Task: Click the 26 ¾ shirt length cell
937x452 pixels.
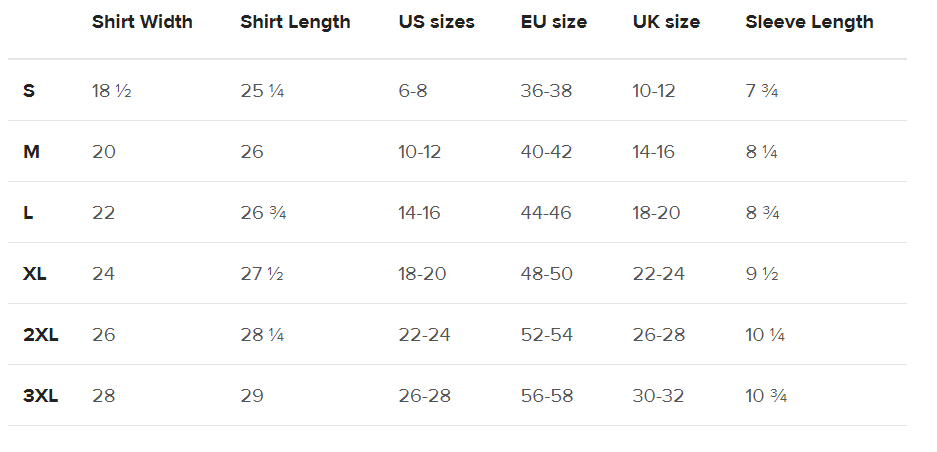Action: (263, 213)
